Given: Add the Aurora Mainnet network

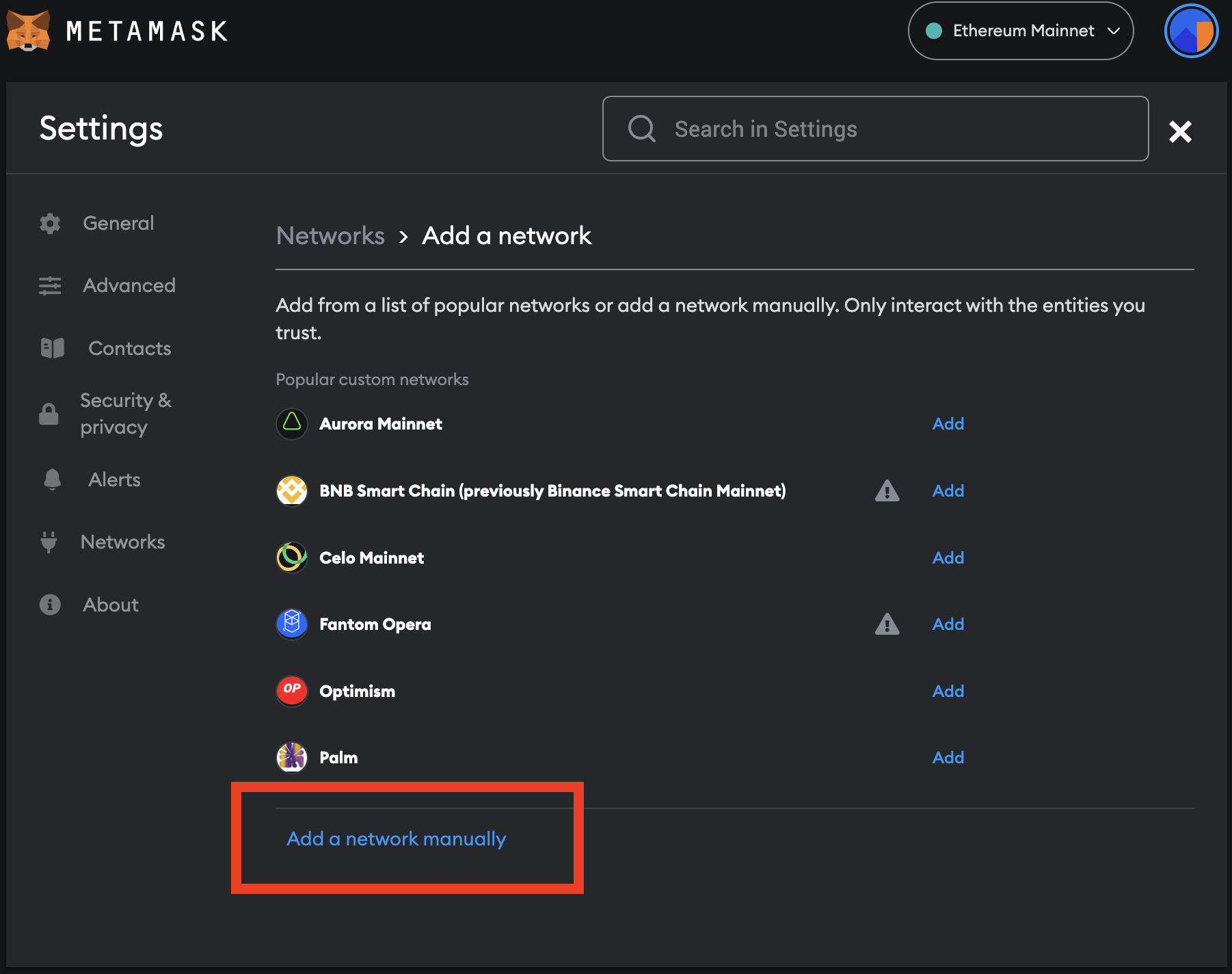Looking at the screenshot, I should (x=948, y=424).
